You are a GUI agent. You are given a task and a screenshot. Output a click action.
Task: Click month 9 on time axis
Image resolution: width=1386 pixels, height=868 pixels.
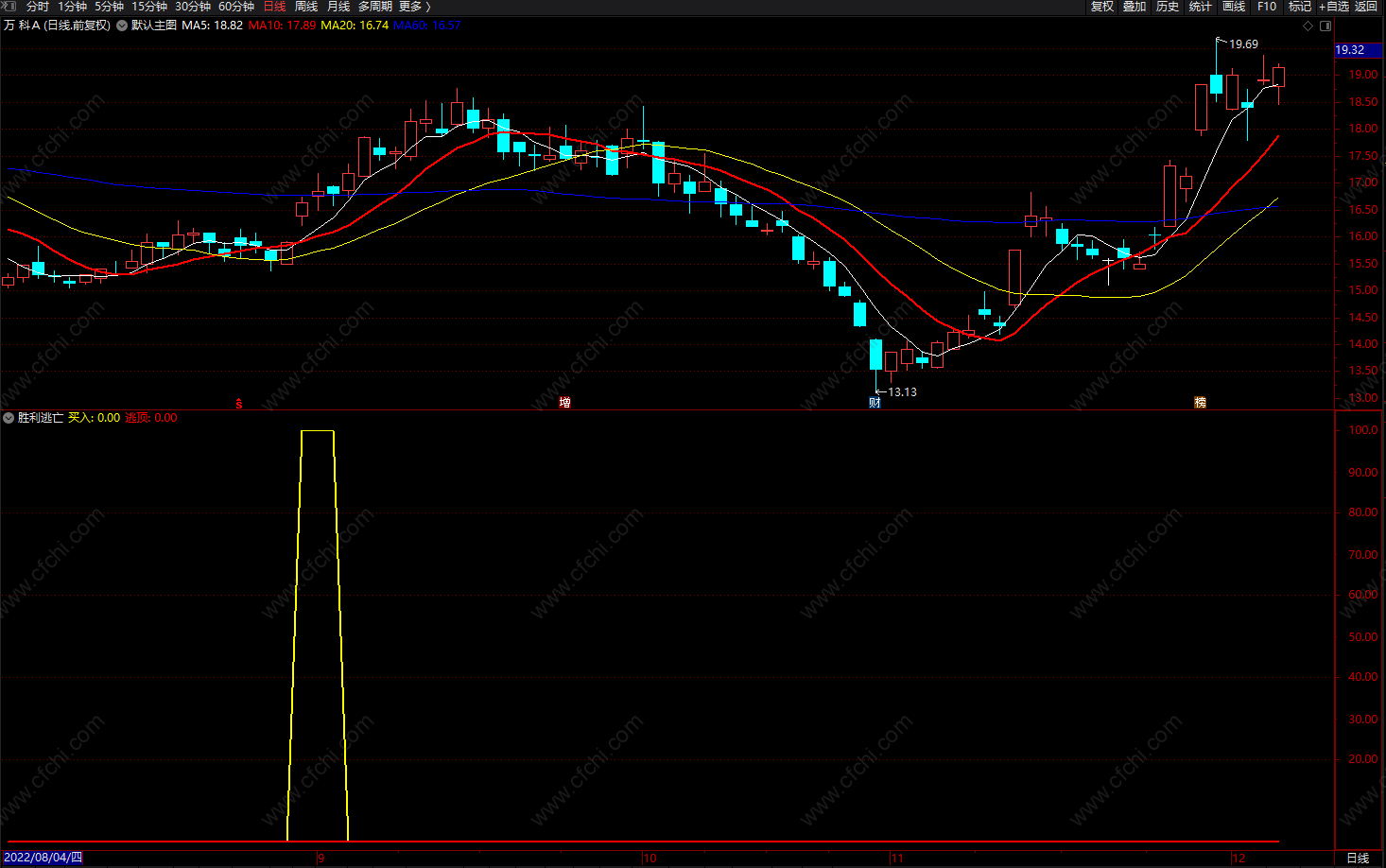click(321, 859)
